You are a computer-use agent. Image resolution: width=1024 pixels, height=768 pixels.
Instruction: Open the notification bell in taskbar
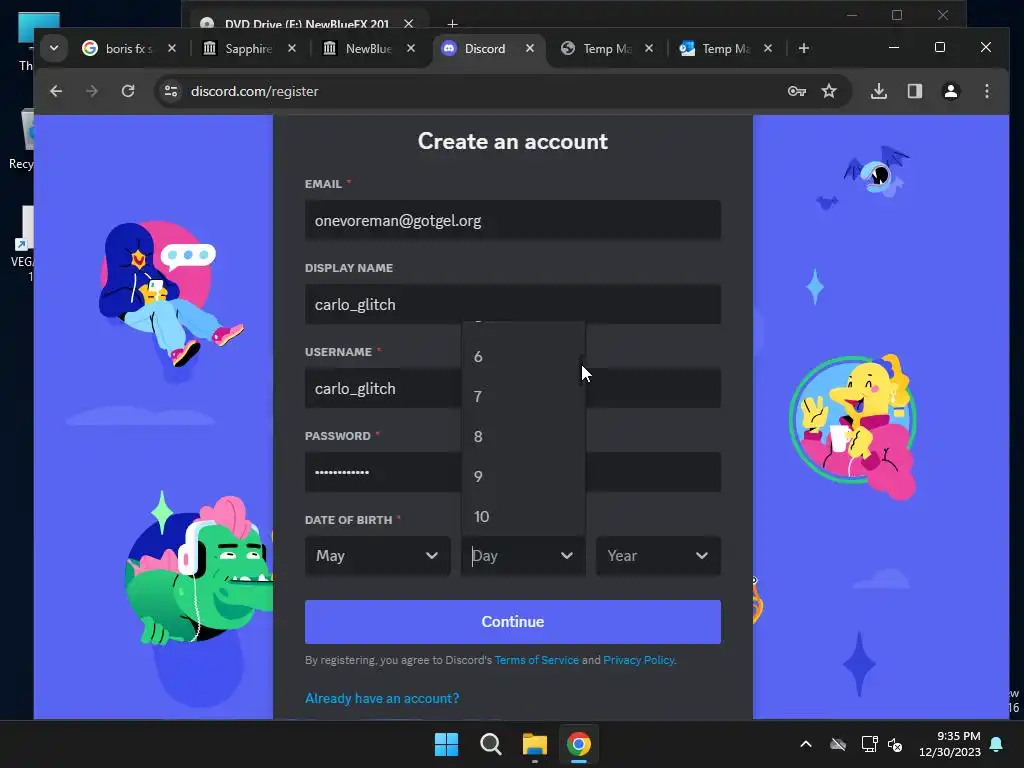pyautogui.click(x=997, y=744)
